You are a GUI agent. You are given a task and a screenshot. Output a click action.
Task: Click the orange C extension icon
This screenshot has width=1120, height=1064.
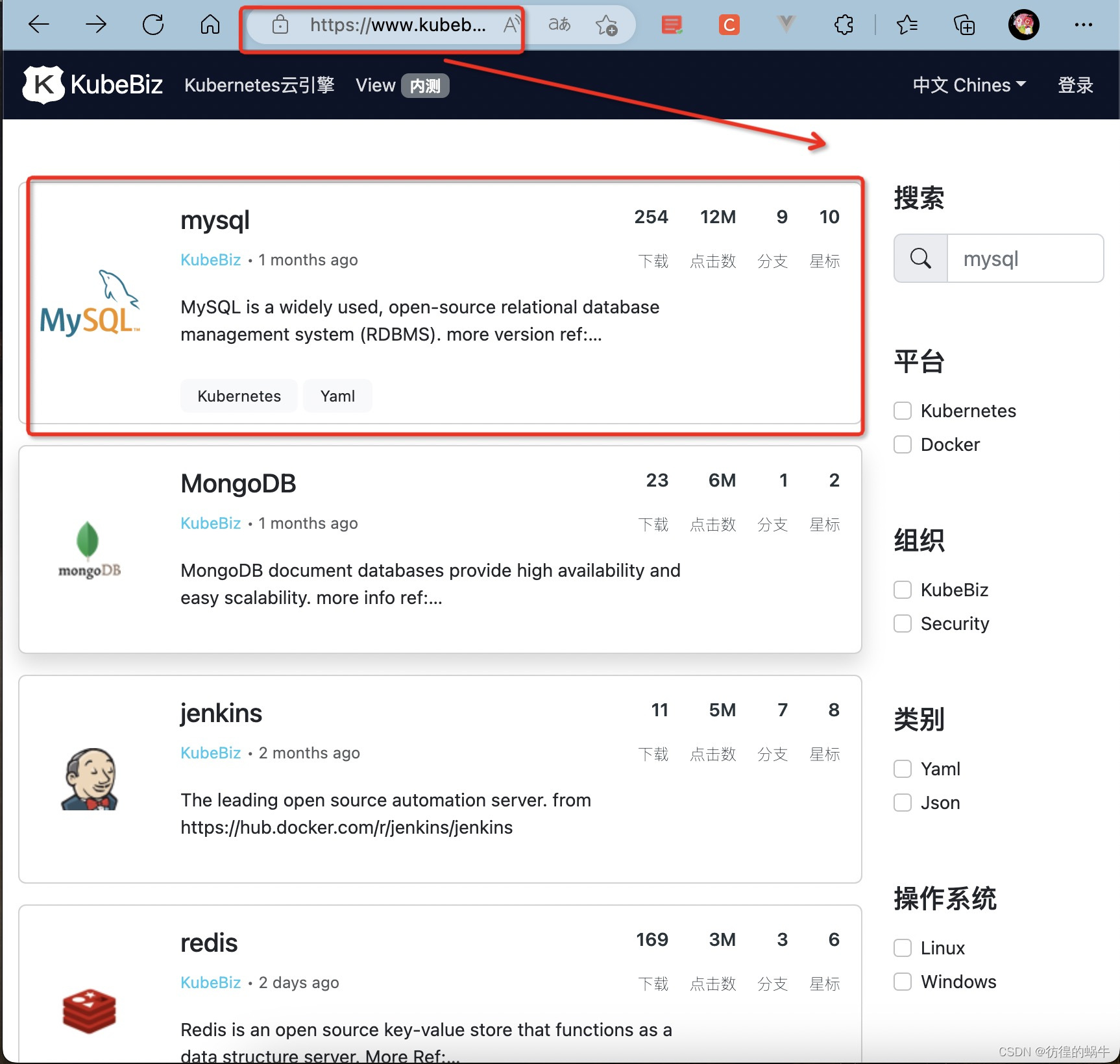[x=729, y=25]
